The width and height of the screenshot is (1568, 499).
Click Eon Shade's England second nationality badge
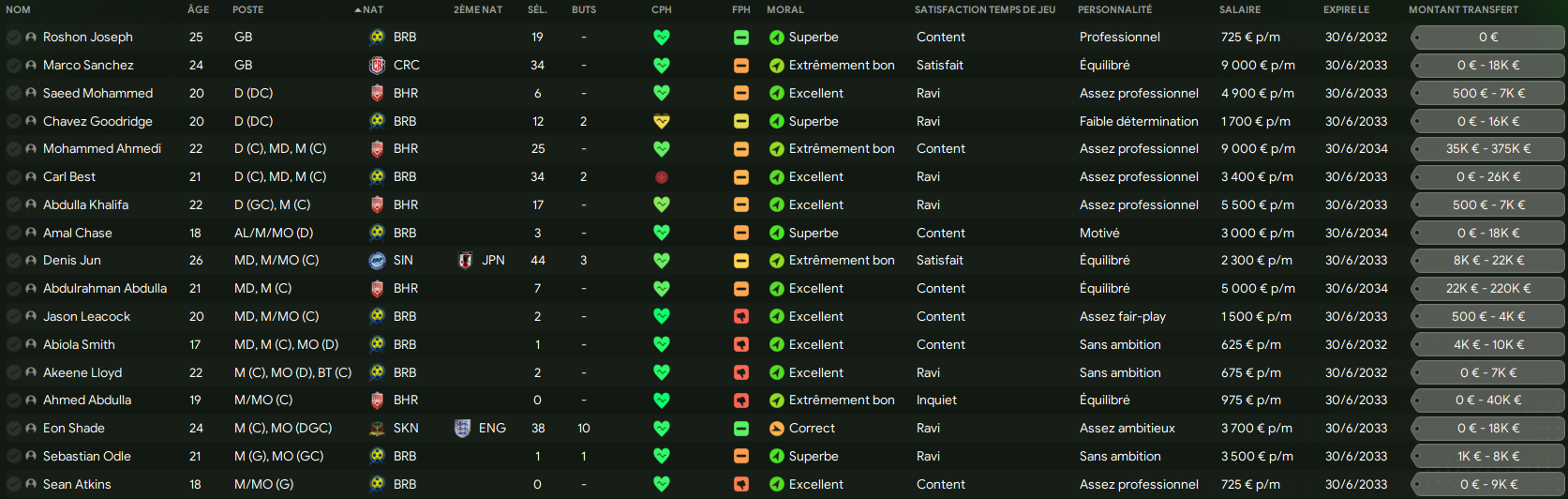pos(462,428)
